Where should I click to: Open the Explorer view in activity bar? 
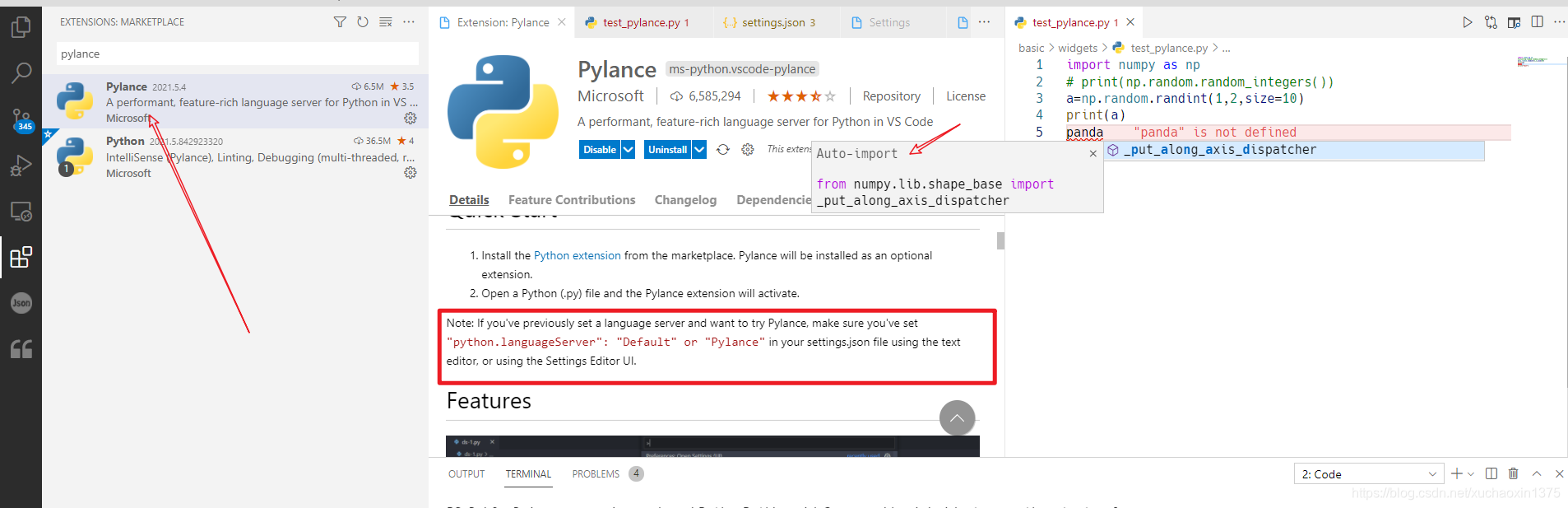coord(21,27)
